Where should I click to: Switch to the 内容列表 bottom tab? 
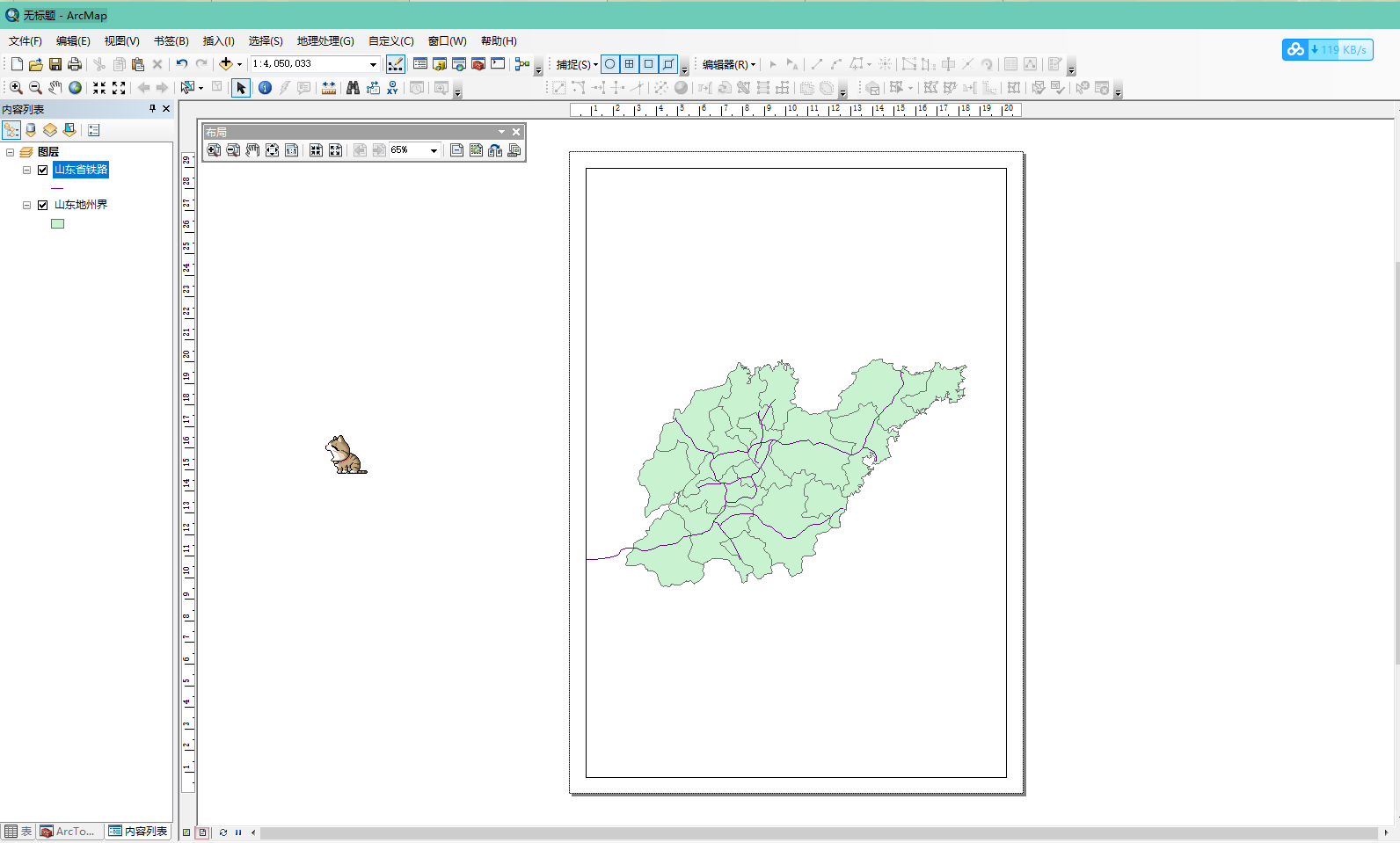coord(138,832)
